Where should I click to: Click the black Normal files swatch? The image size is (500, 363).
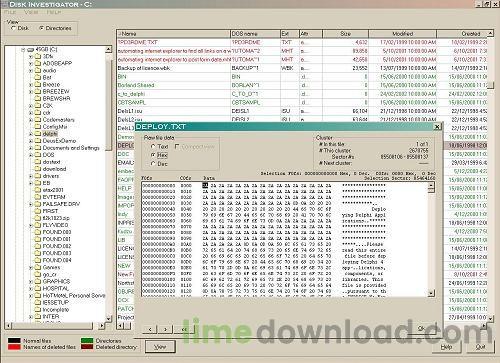[x=14, y=341]
